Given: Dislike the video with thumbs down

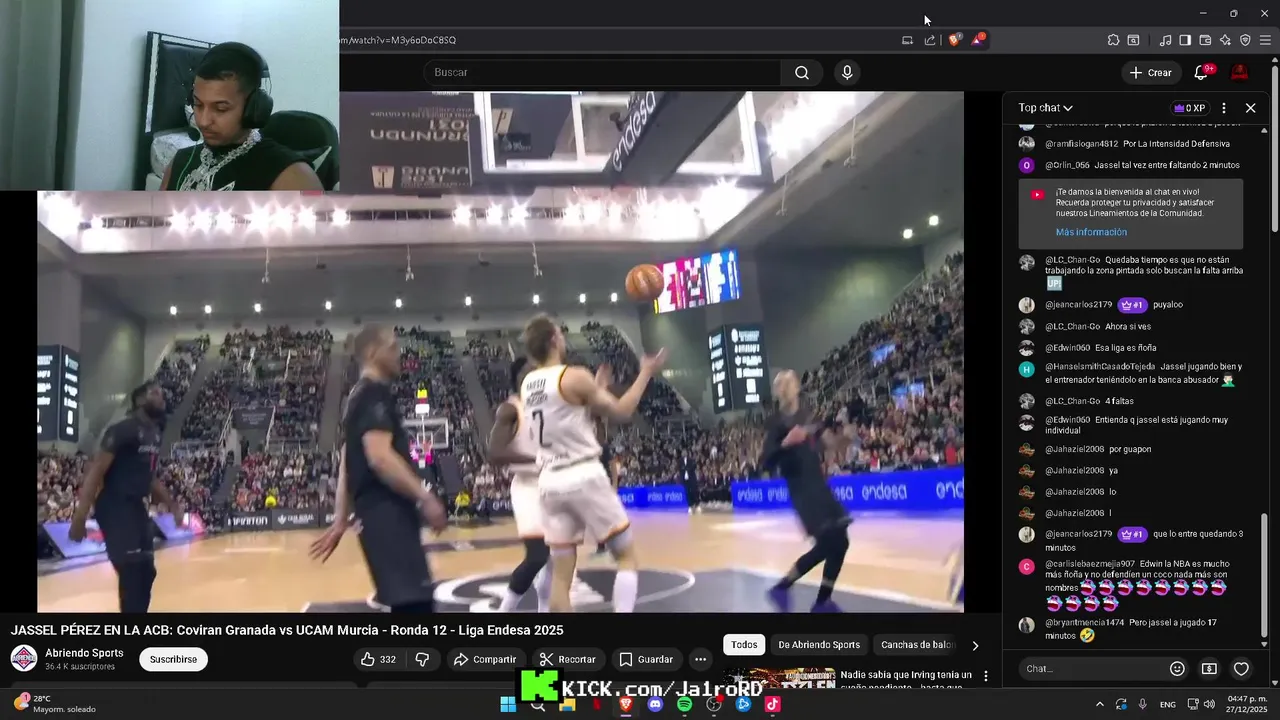Looking at the screenshot, I should [x=422, y=659].
